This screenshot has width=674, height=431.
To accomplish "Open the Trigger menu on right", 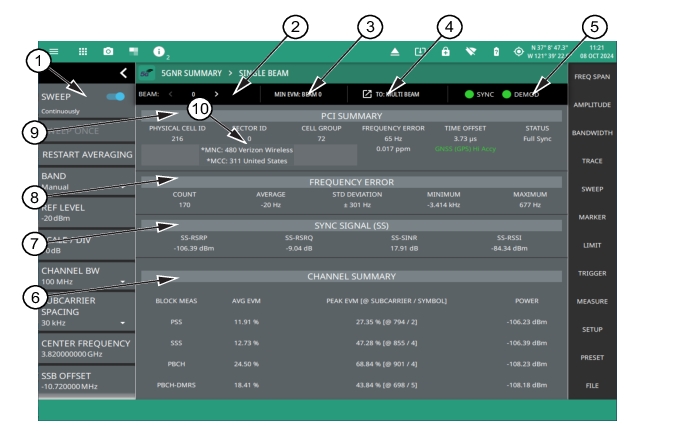I will click(593, 273).
